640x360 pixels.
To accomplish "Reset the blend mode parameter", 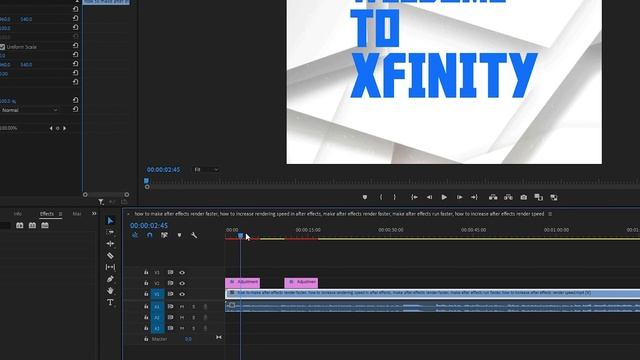I will pyautogui.click(x=76, y=109).
